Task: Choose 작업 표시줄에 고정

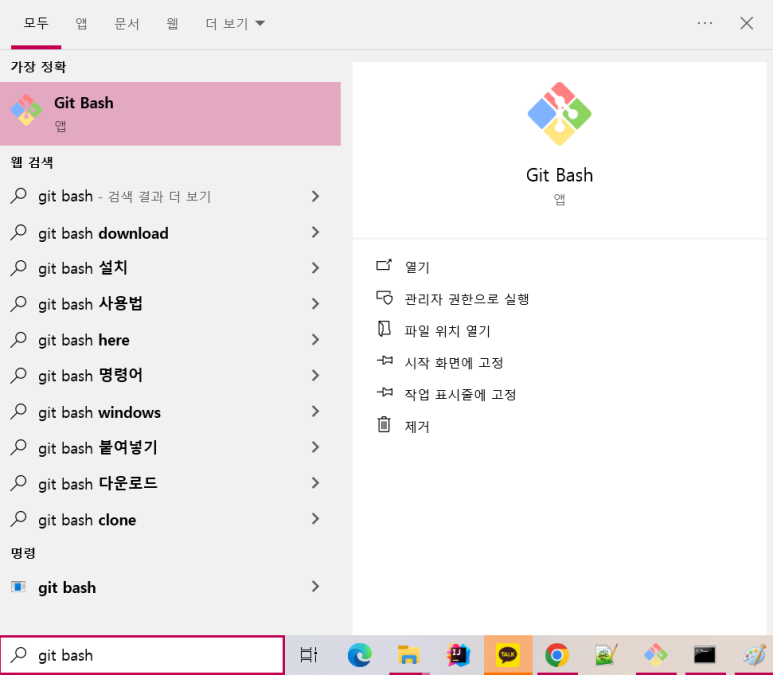Action: pos(460,394)
